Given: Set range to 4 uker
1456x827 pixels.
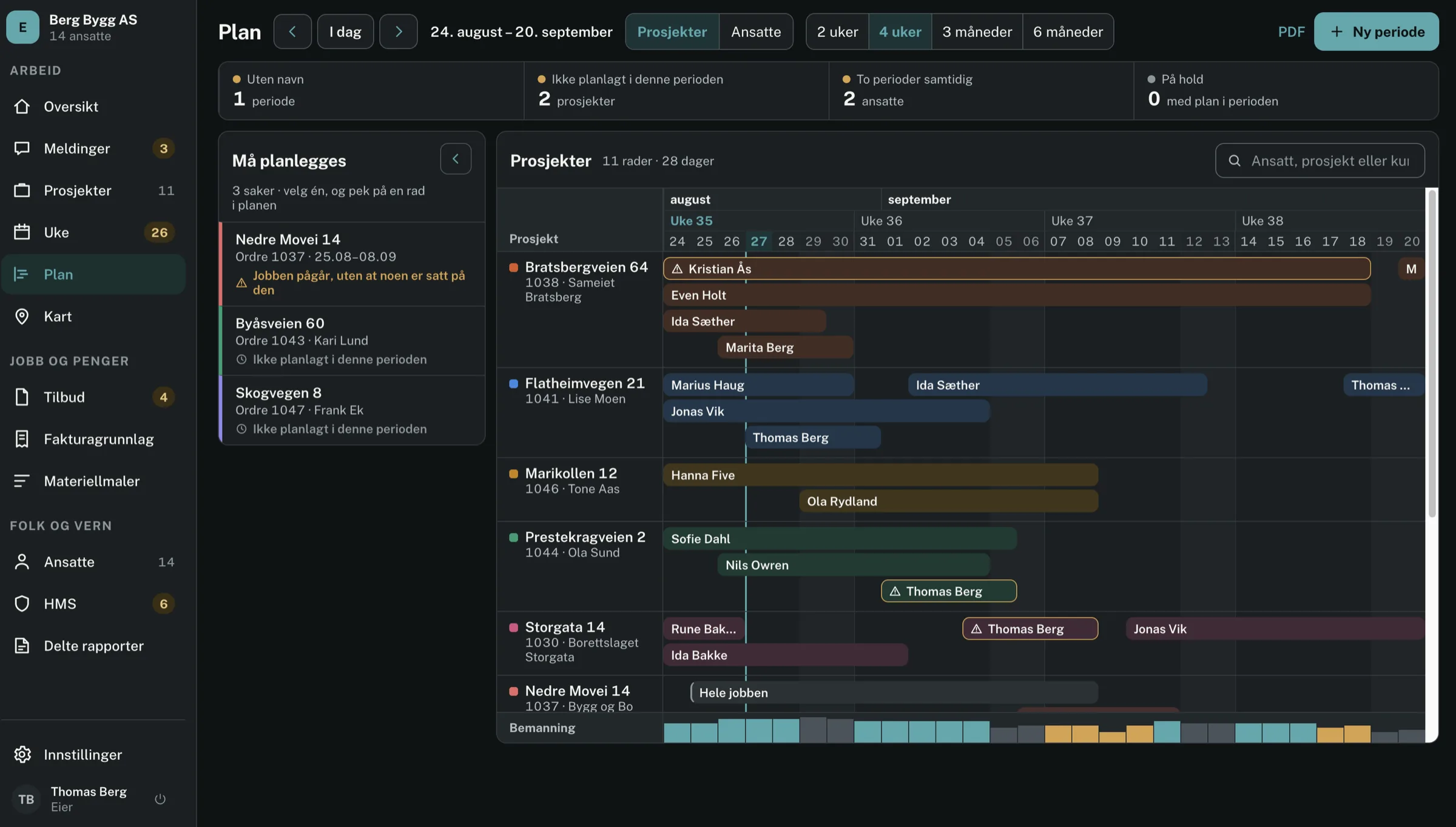Looking at the screenshot, I should [900, 31].
